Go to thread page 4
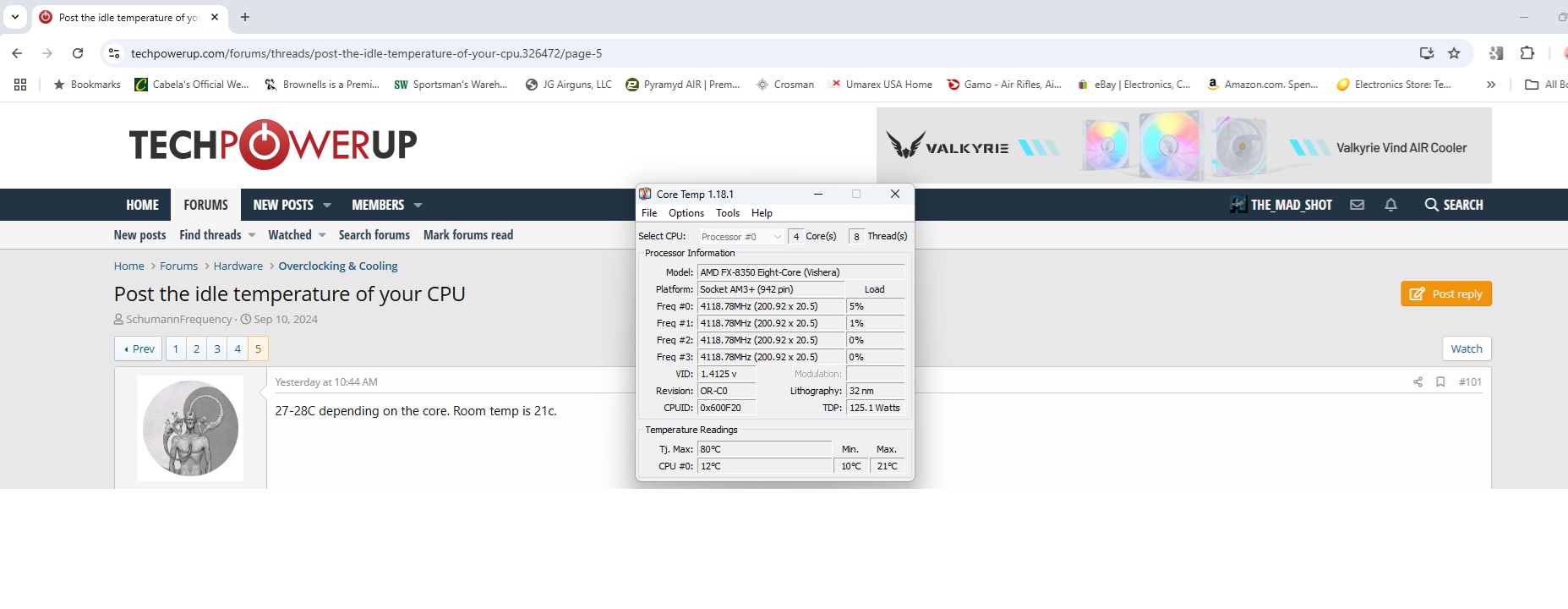This screenshot has width=1568, height=609. (238, 348)
